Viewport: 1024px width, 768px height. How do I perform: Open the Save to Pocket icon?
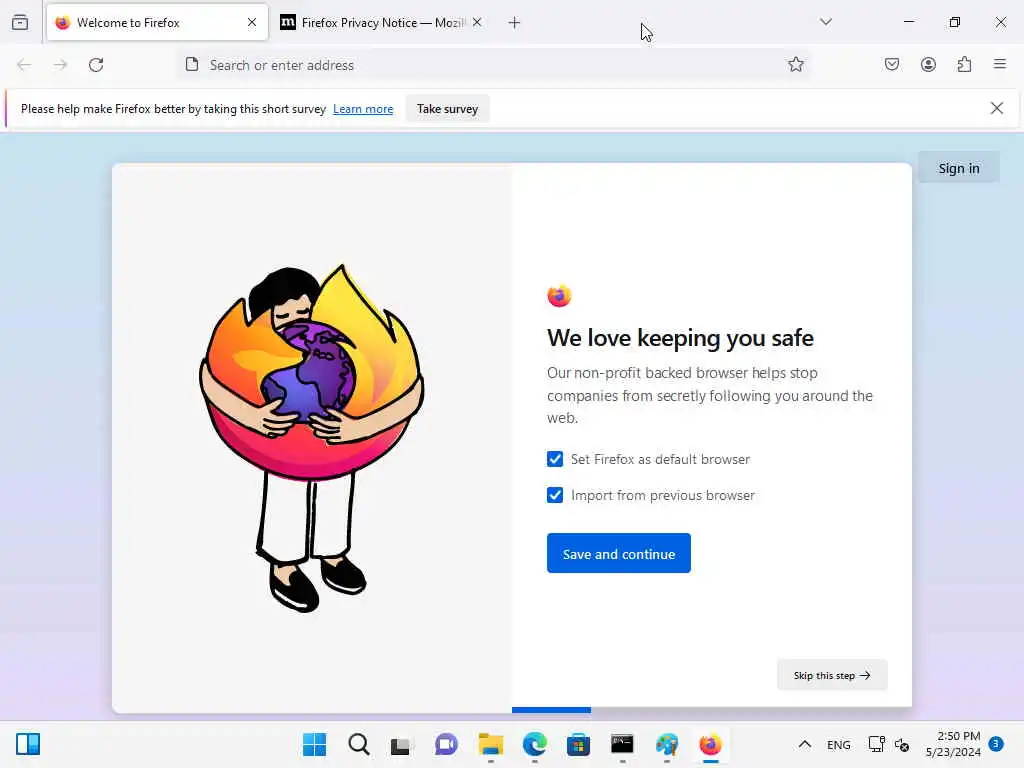coord(892,65)
